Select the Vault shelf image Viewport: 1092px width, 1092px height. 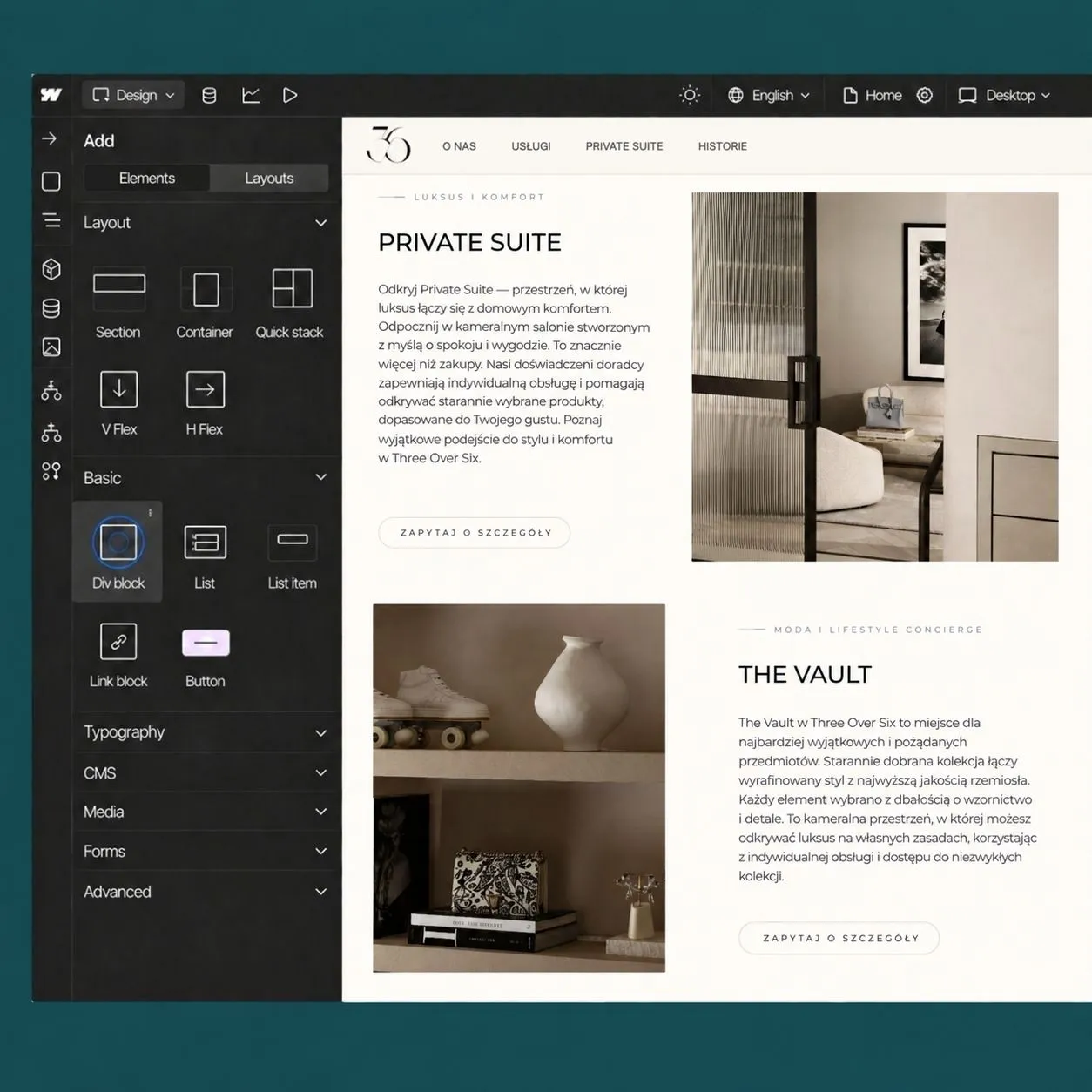[x=519, y=788]
